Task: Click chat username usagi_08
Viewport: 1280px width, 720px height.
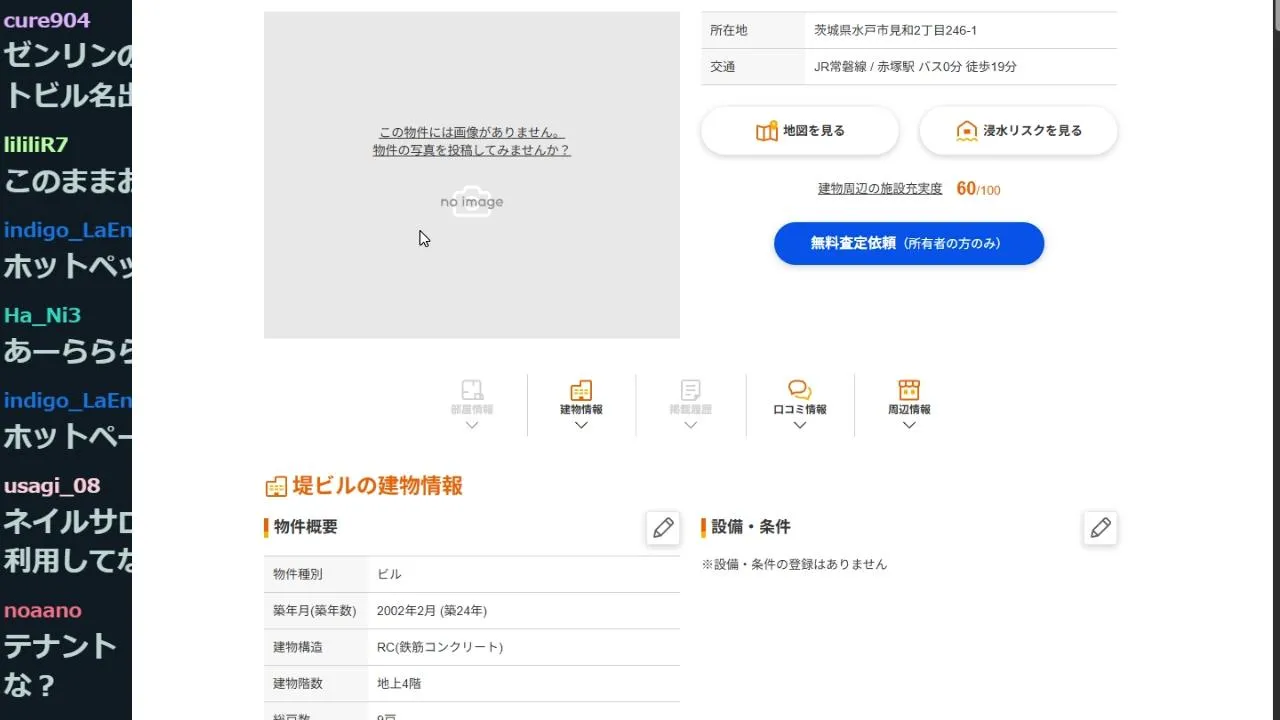Action: click(52, 486)
